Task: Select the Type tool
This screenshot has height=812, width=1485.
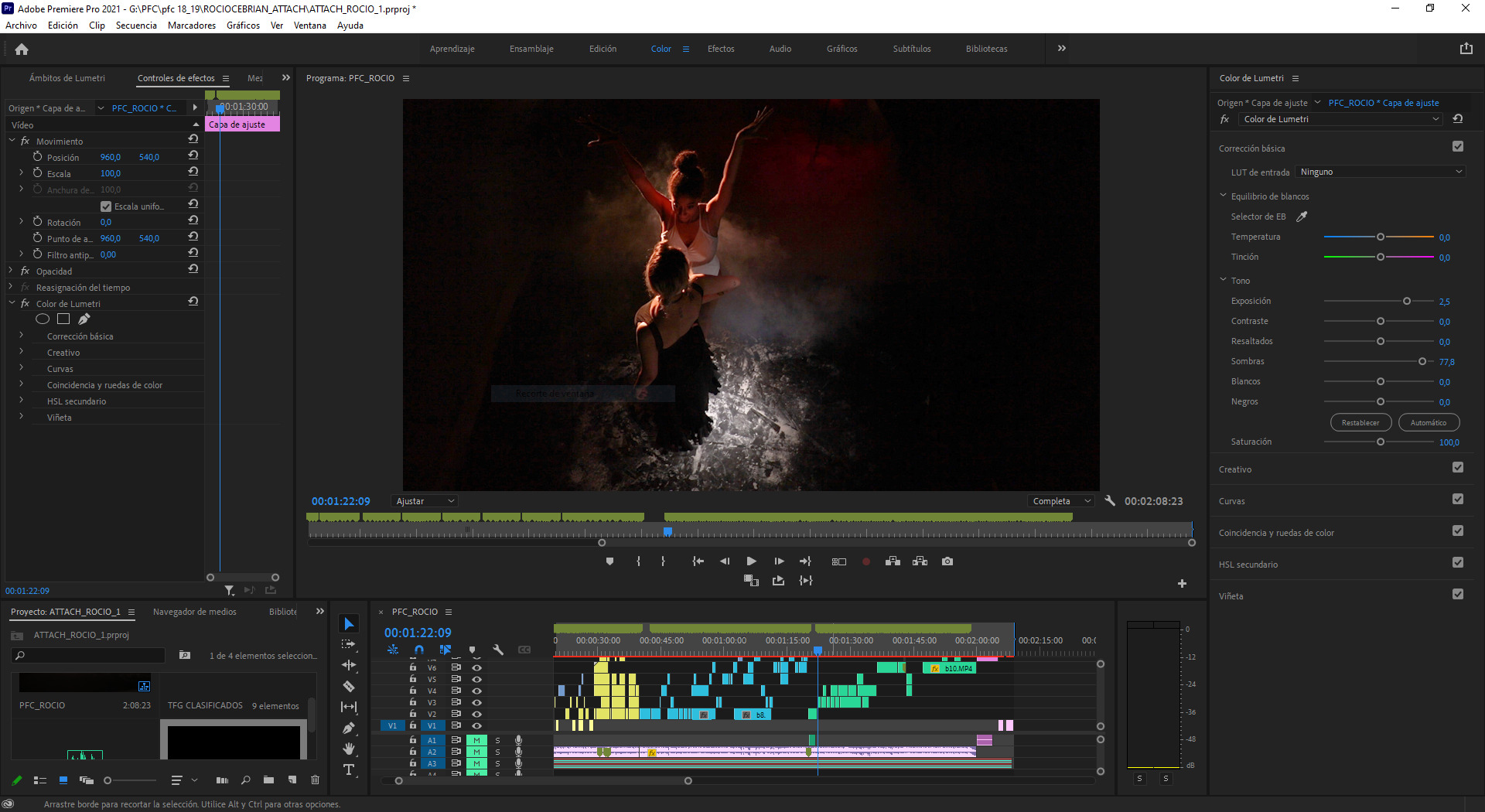Action: click(x=349, y=769)
